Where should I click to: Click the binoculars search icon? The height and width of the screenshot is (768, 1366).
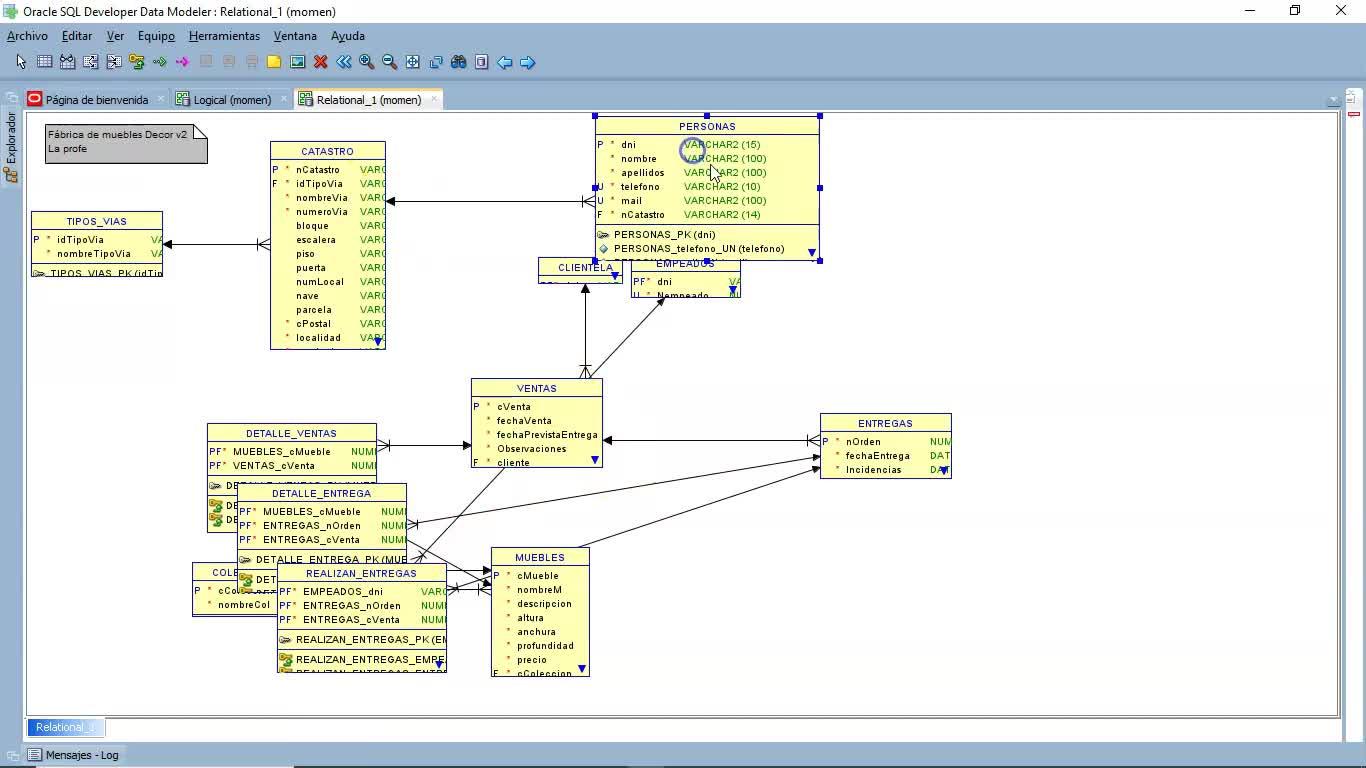tap(458, 62)
